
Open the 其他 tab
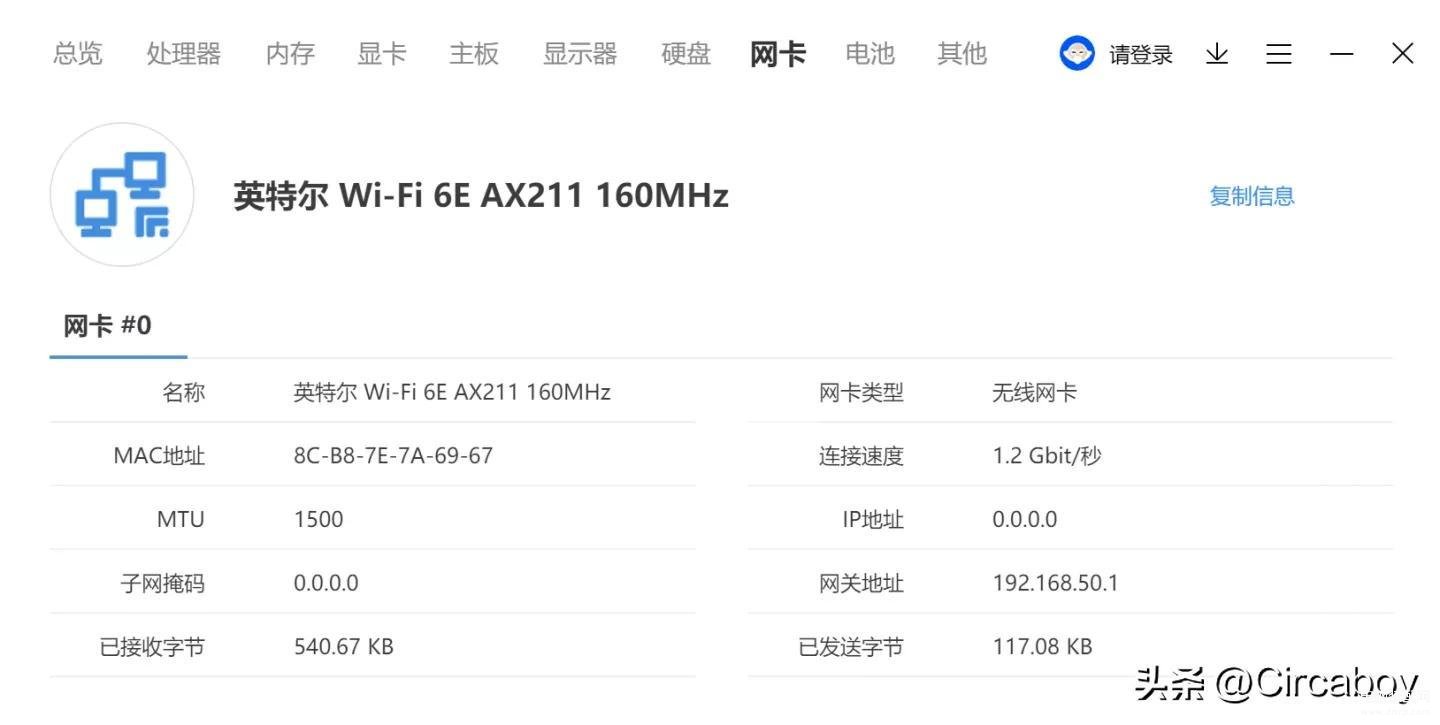pos(962,53)
